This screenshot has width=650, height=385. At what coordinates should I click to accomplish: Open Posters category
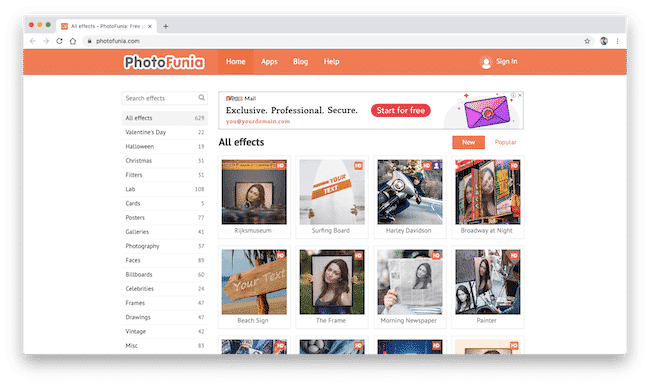(x=165, y=218)
